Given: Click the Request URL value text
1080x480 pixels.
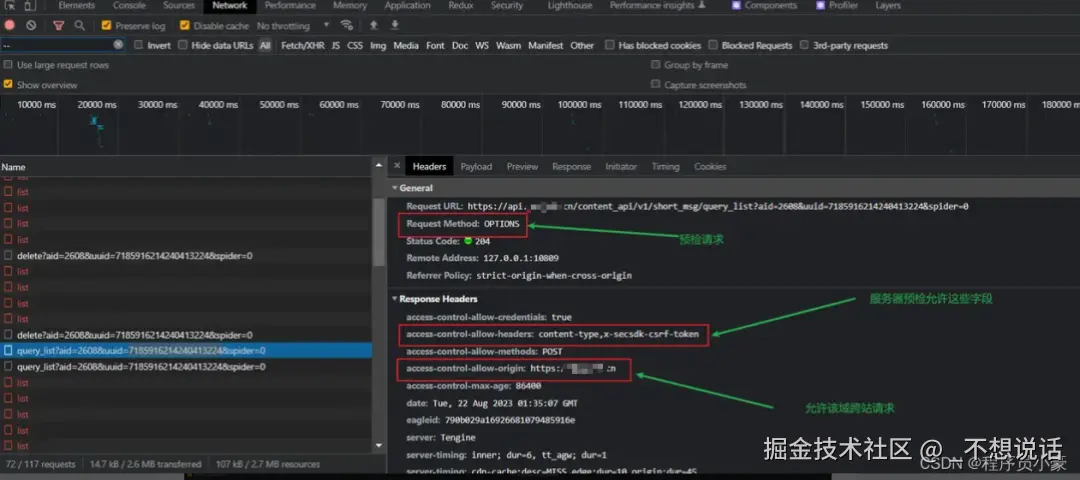Looking at the screenshot, I should (x=718, y=206).
